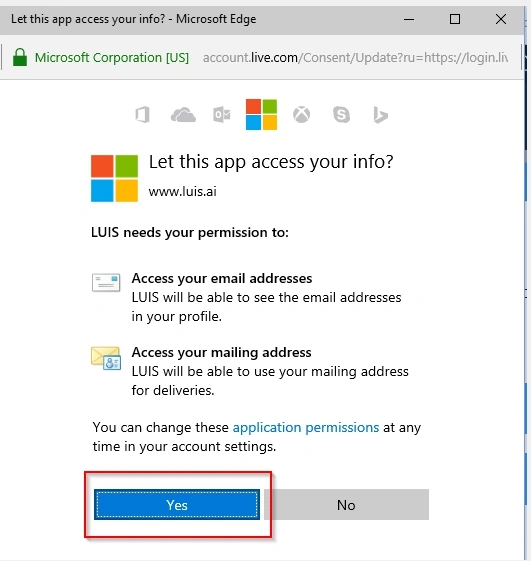Click the www.luis.ai app address text
Image resolution: width=531 pixels, height=561 pixels.
pyautogui.click(x=182, y=191)
